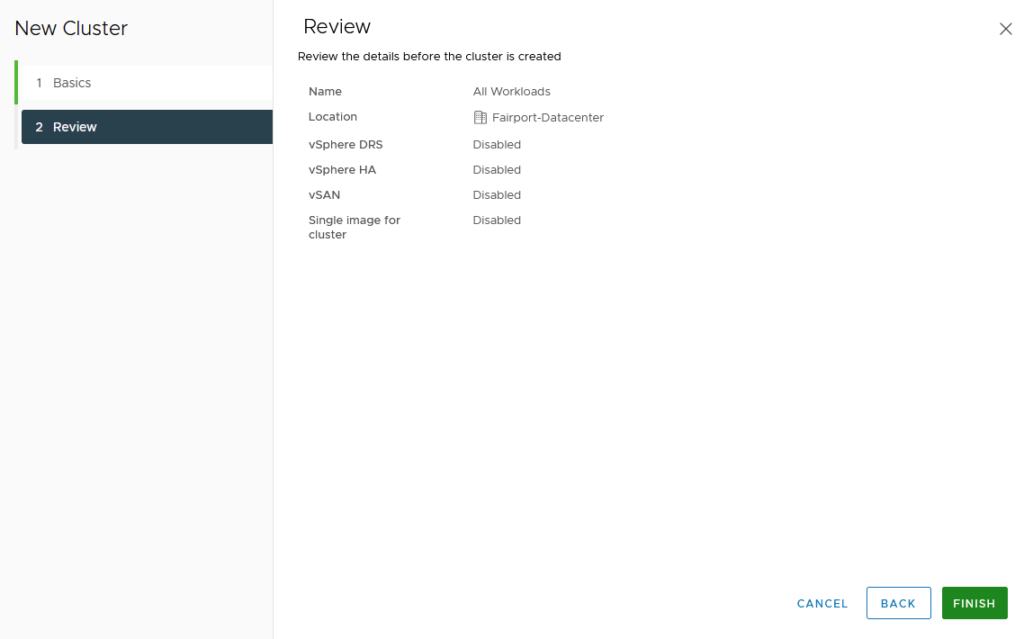Viewport: 1024px width, 639px height.
Task: Click Single image for cluster label
Action: 354,227
